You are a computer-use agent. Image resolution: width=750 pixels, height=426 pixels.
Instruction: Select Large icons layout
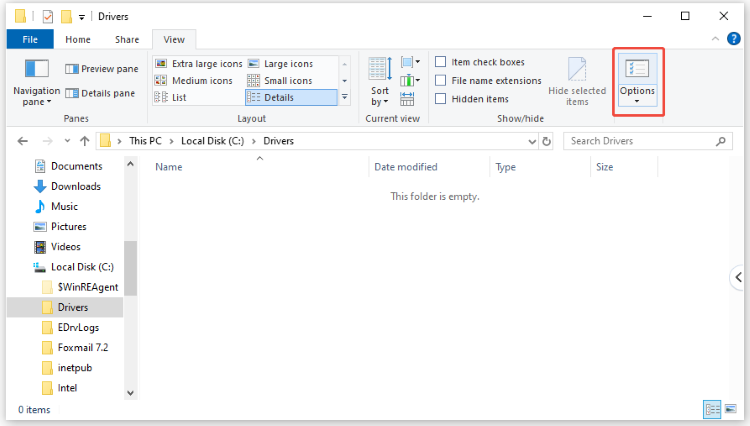[280, 64]
